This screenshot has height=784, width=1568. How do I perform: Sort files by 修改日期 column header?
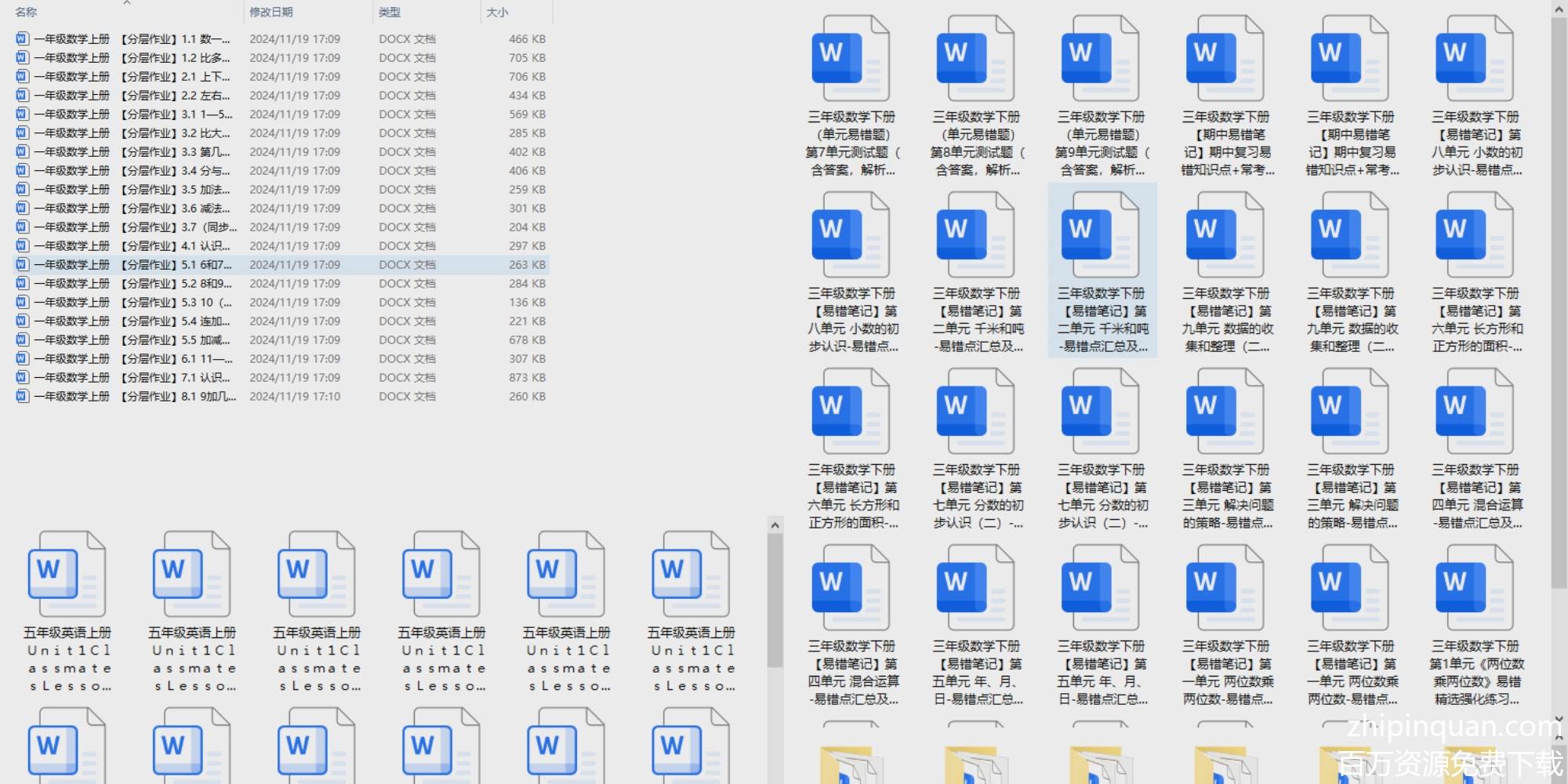[271, 12]
